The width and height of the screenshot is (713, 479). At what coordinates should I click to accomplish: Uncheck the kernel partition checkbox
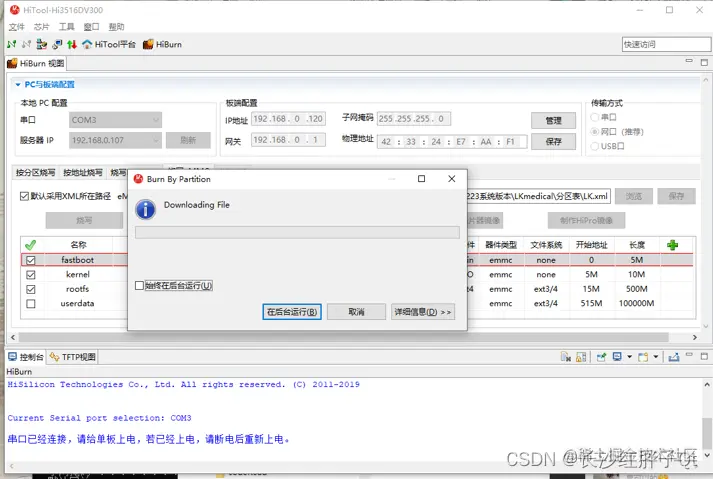30,275
